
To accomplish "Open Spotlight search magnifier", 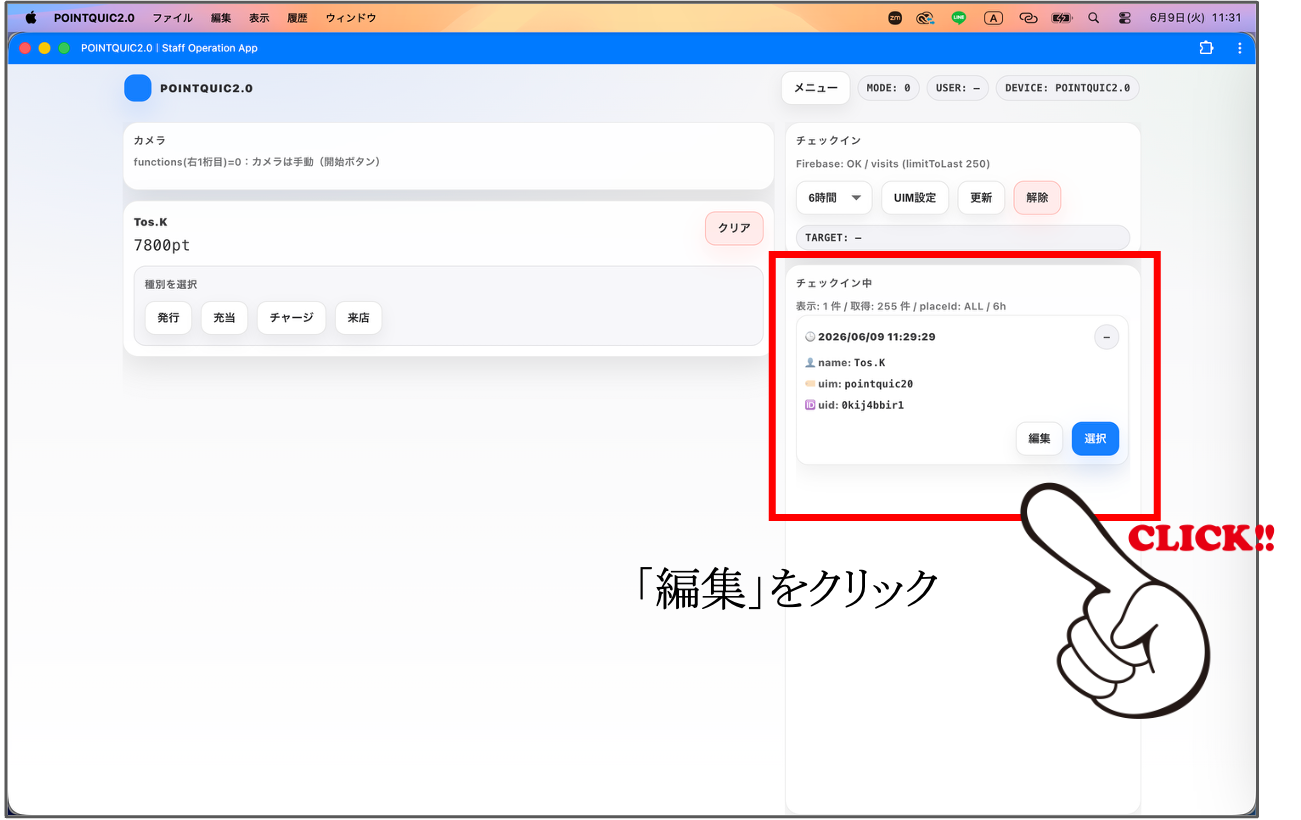I will (x=1093, y=18).
